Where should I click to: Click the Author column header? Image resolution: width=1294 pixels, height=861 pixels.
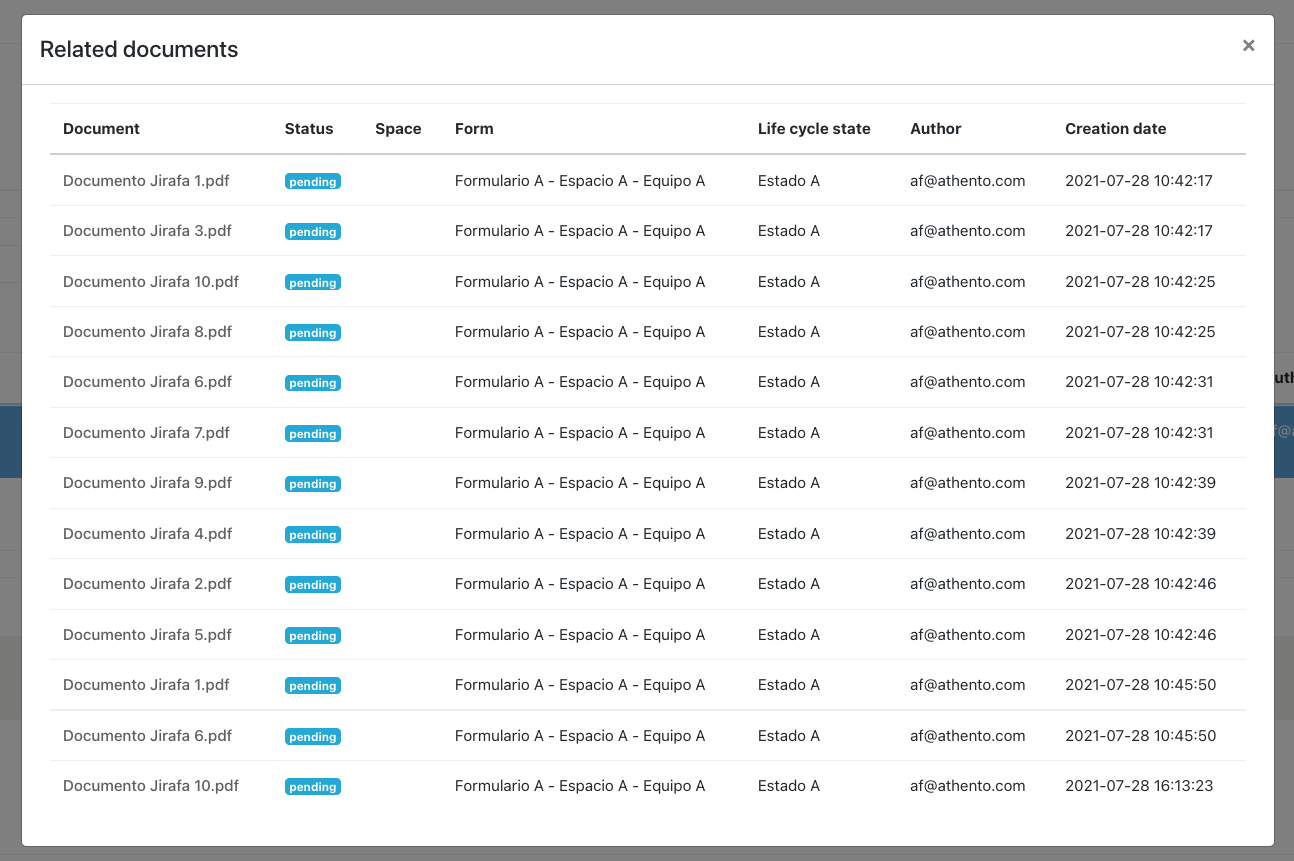point(935,129)
